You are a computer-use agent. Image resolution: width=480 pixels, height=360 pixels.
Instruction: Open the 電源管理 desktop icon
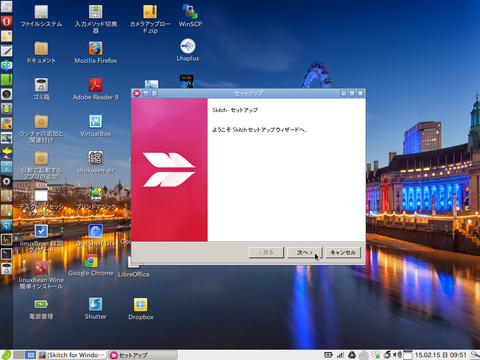(41, 309)
